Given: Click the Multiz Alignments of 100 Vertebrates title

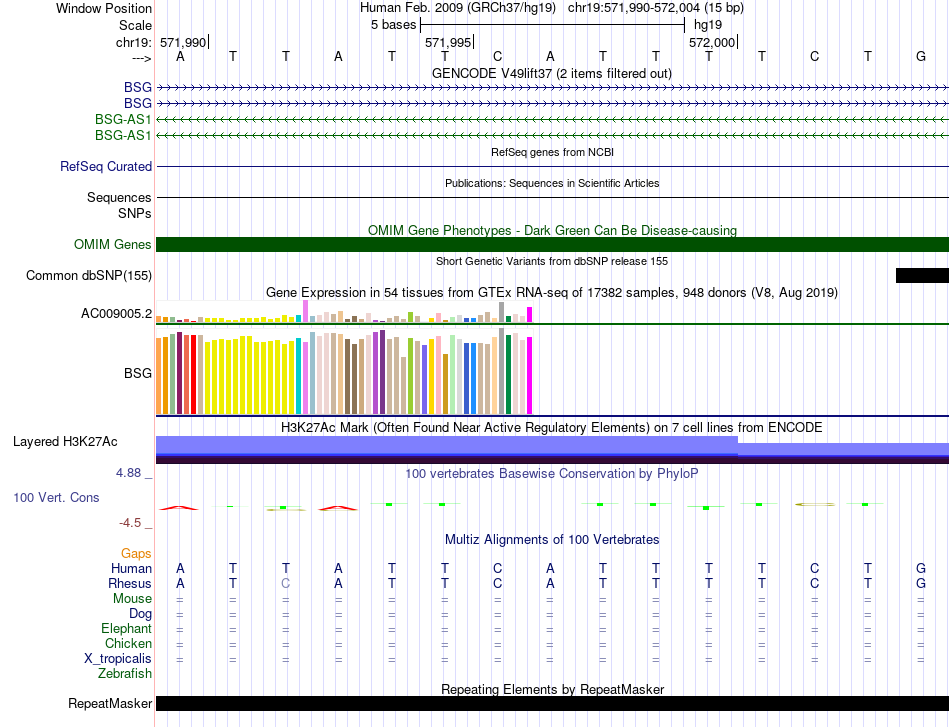Looking at the screenshot, I should click(x=552, y=539).
